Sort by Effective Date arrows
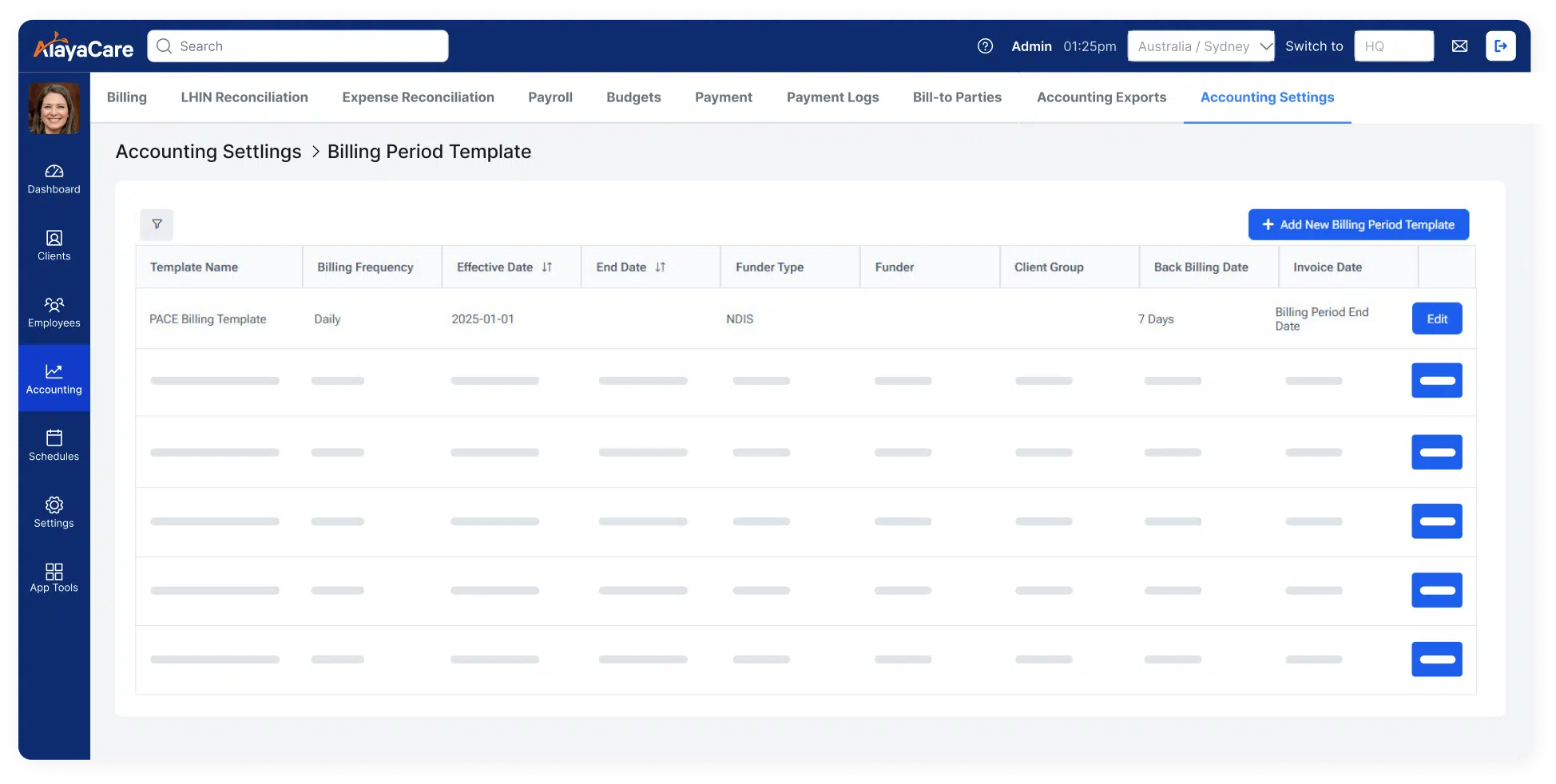This screenshot has height=784, width=1556. point(547,267)
